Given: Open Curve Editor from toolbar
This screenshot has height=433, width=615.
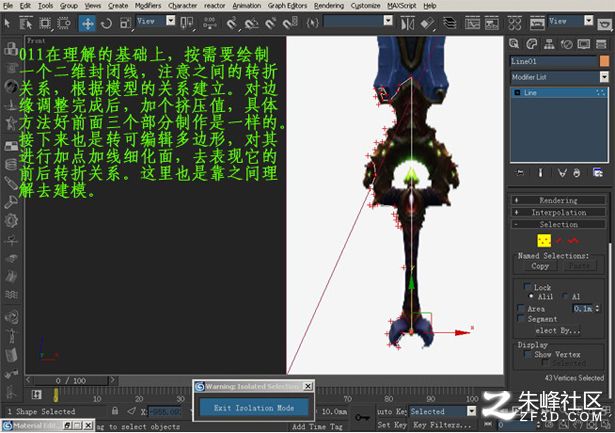Looking at the screenshot, I should [x=472, y=23].
